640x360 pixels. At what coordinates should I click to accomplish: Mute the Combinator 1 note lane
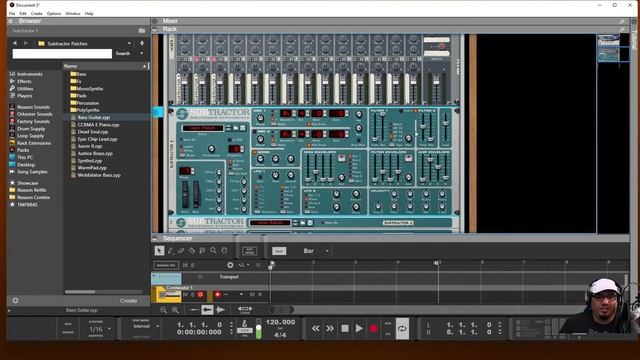(x=252, y=294)
